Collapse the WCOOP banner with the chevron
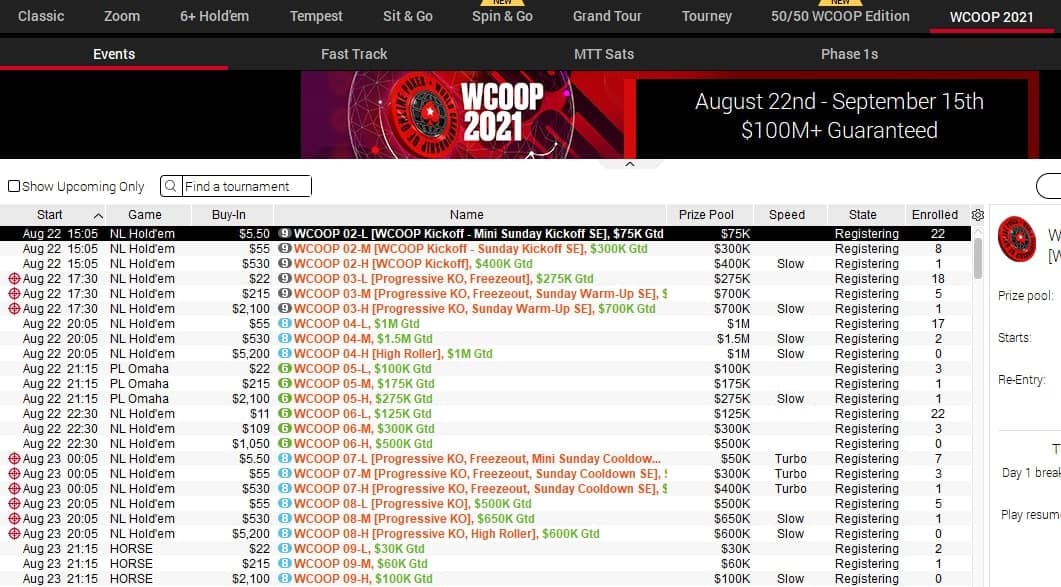This screenshot has height=587, width=1061. pos(629,165)
